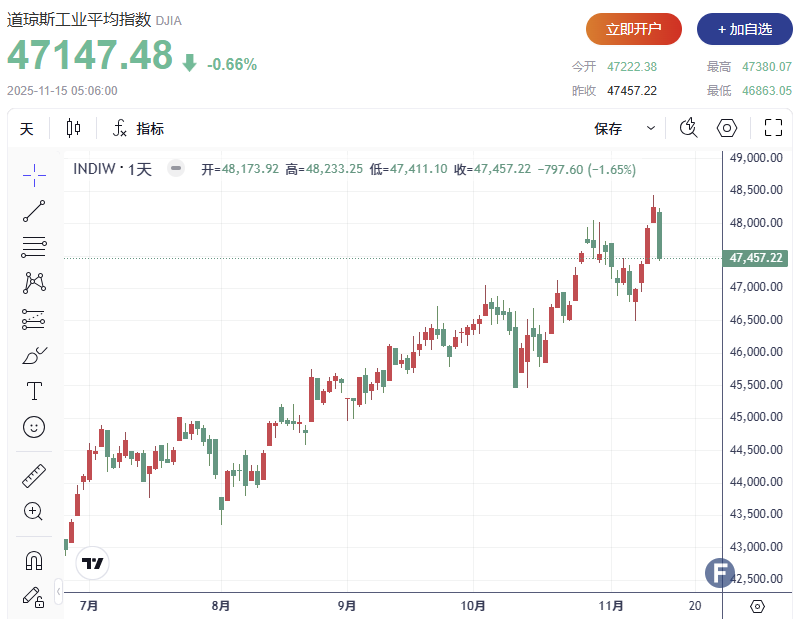Open the 指标 indicators menu
The height and width of the screenshot is (619, 799).
[138, 128]
